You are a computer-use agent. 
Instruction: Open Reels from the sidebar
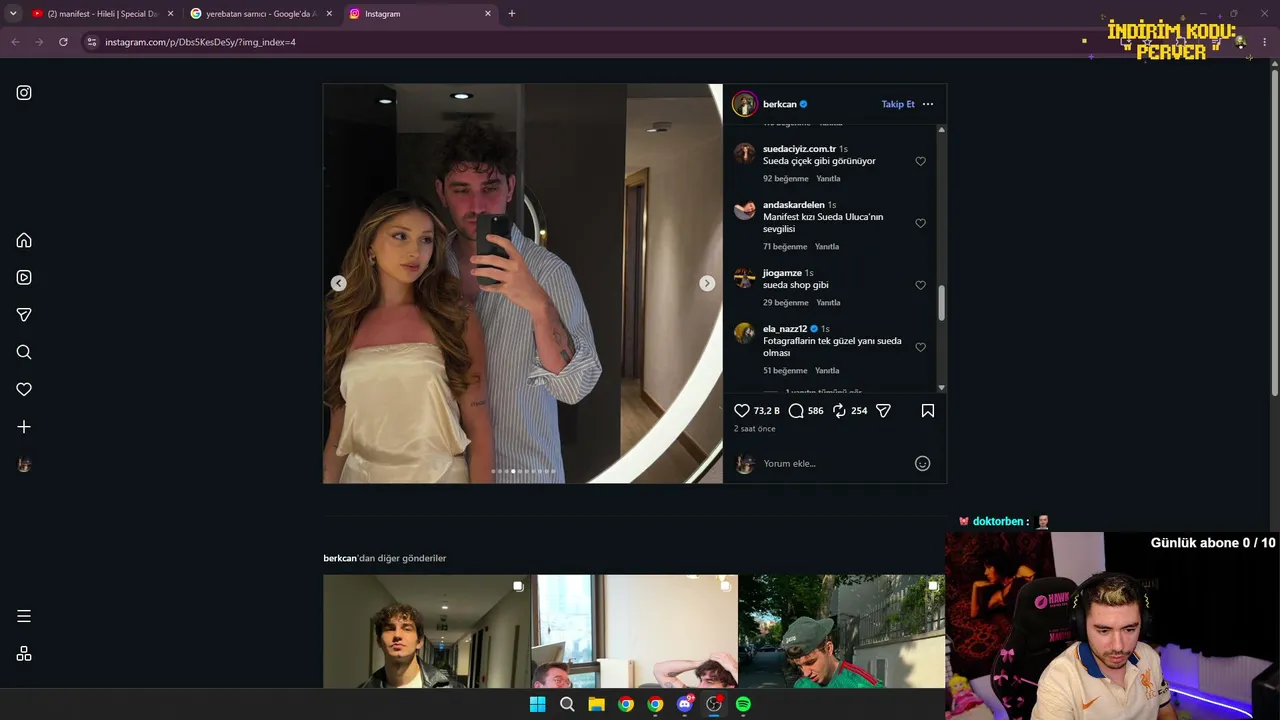24,277
